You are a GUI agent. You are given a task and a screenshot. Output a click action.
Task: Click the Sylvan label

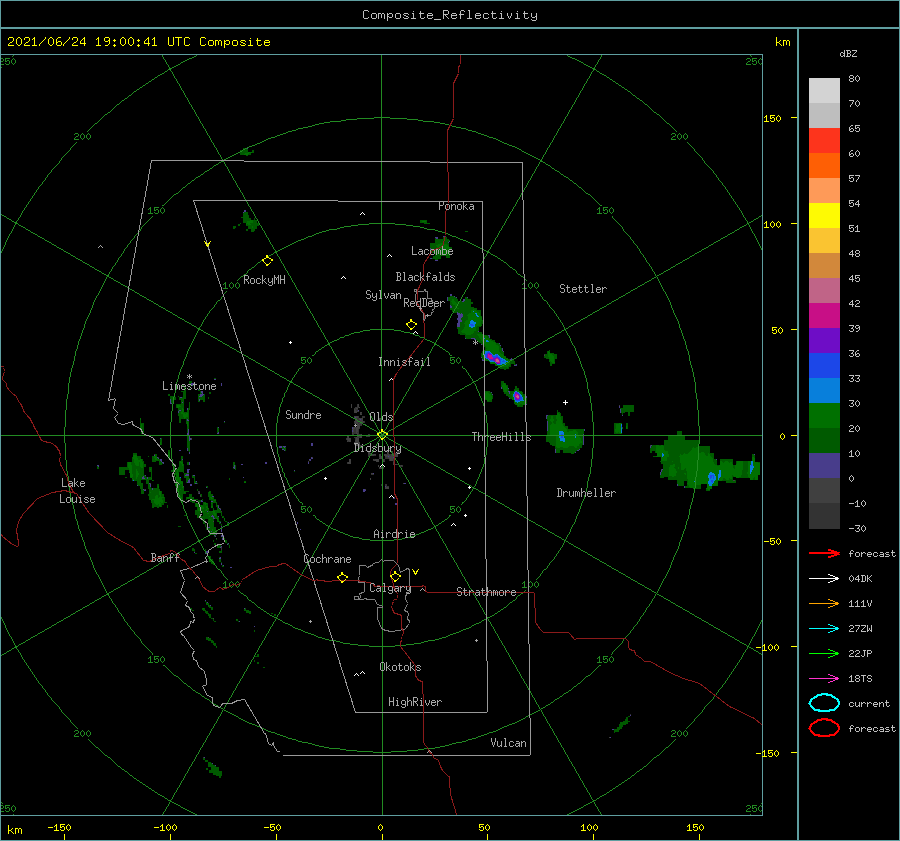tap(383, 295)
